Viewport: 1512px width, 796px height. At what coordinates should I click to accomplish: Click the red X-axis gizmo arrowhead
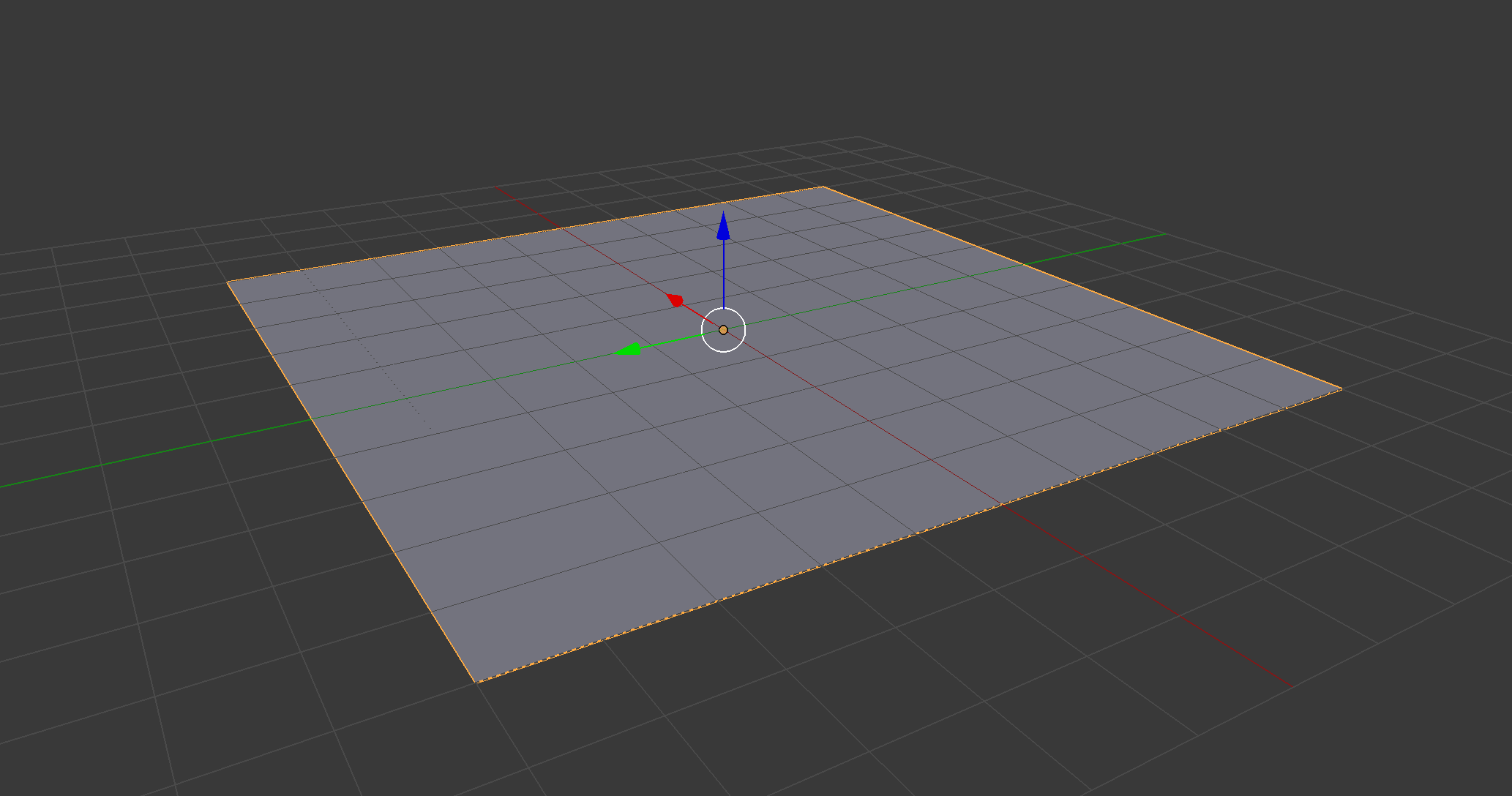point(675,300)
